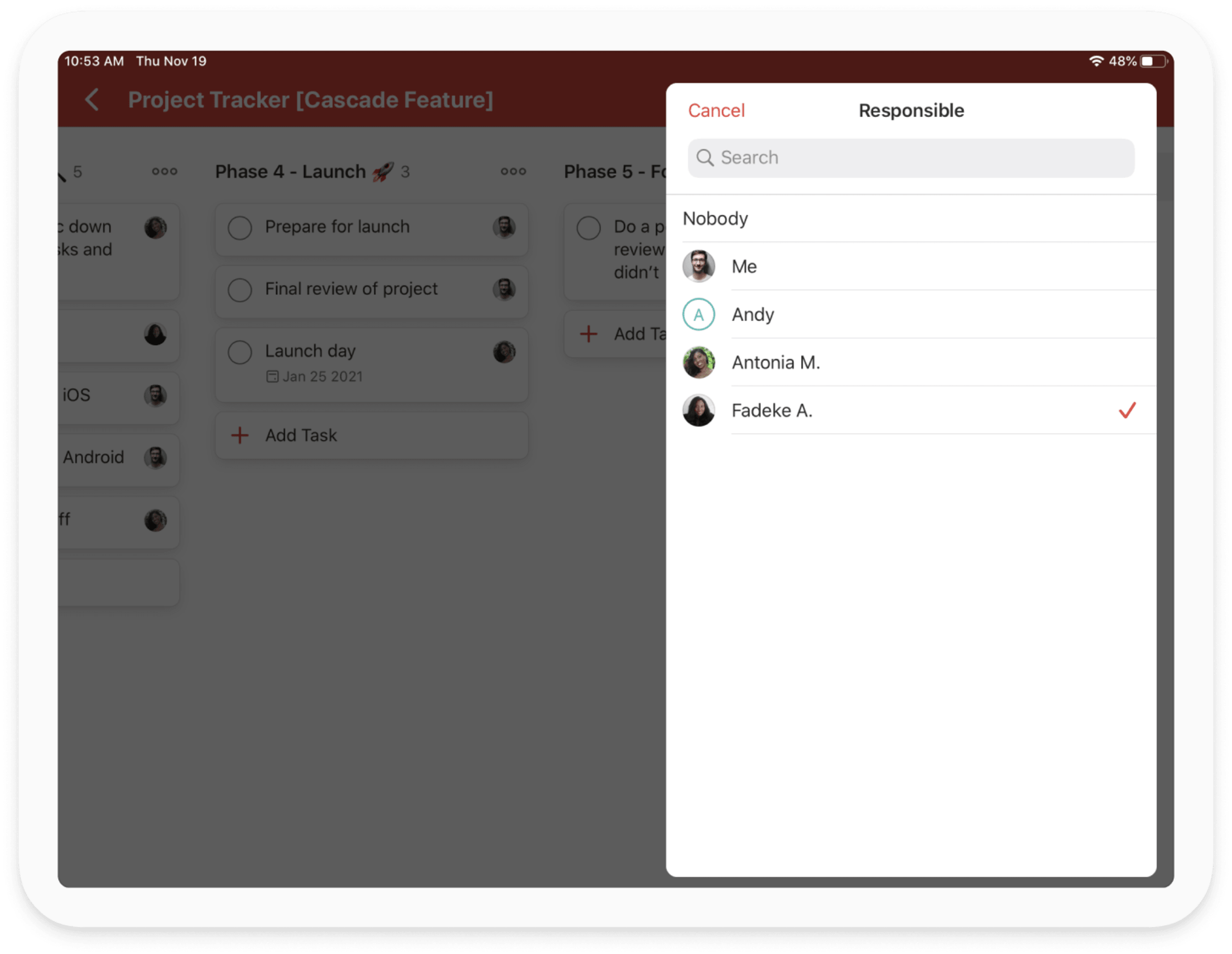Mark Final review of project complete
This screenshot has width=1232, height=954.
click(x=240, y=290)
